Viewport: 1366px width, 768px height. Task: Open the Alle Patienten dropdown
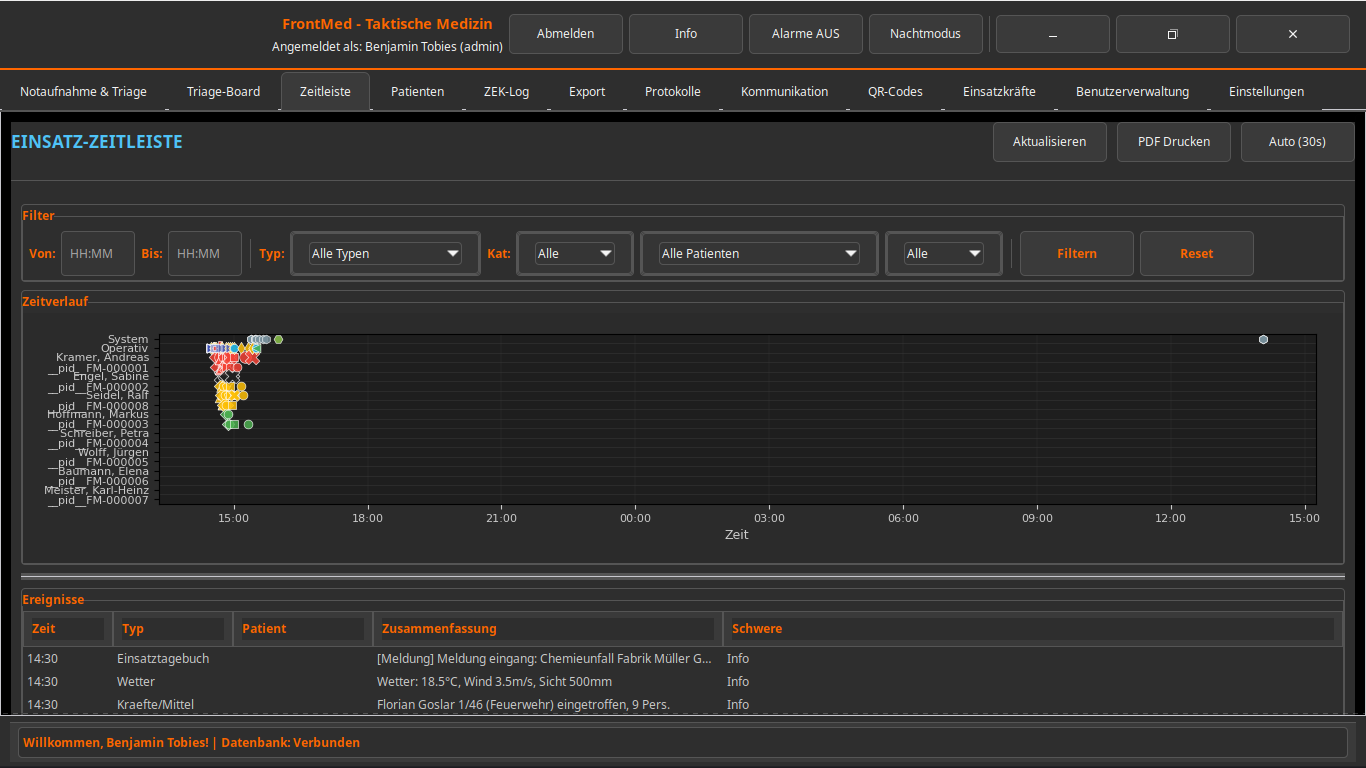(759, 254)
